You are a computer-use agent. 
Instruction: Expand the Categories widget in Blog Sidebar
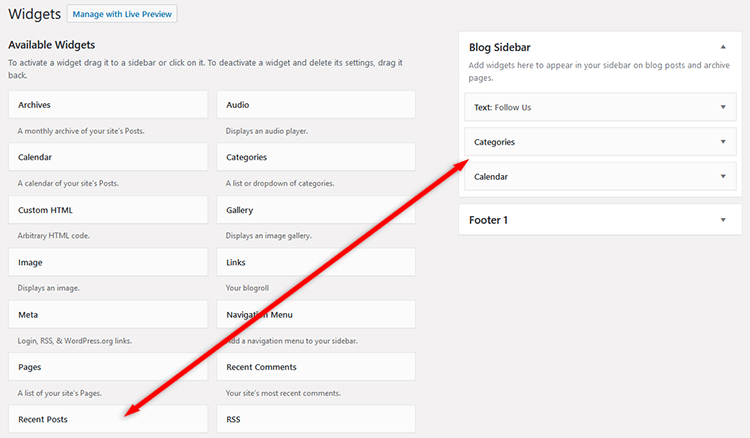(723, 142)
